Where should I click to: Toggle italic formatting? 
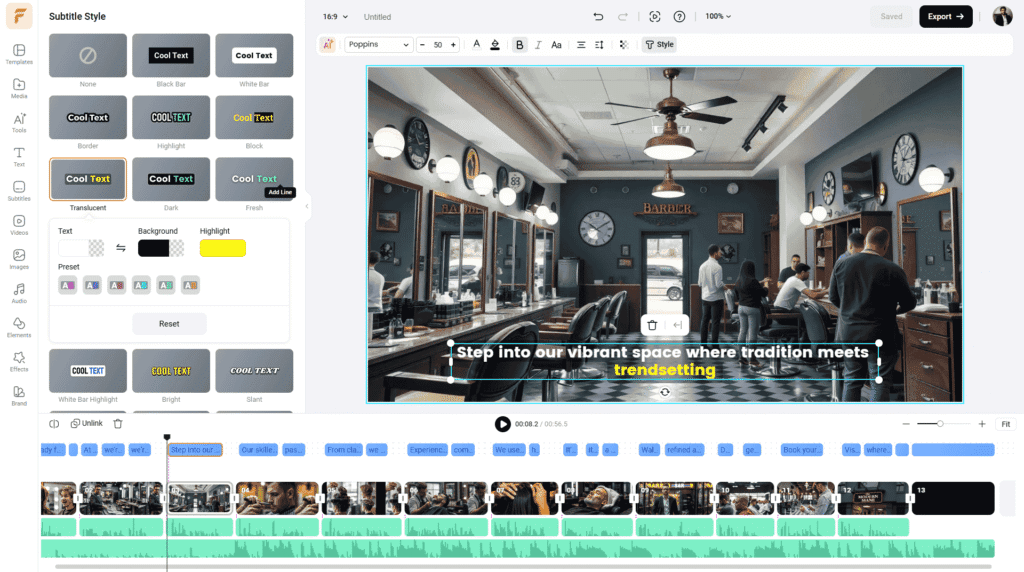point(538,44)
